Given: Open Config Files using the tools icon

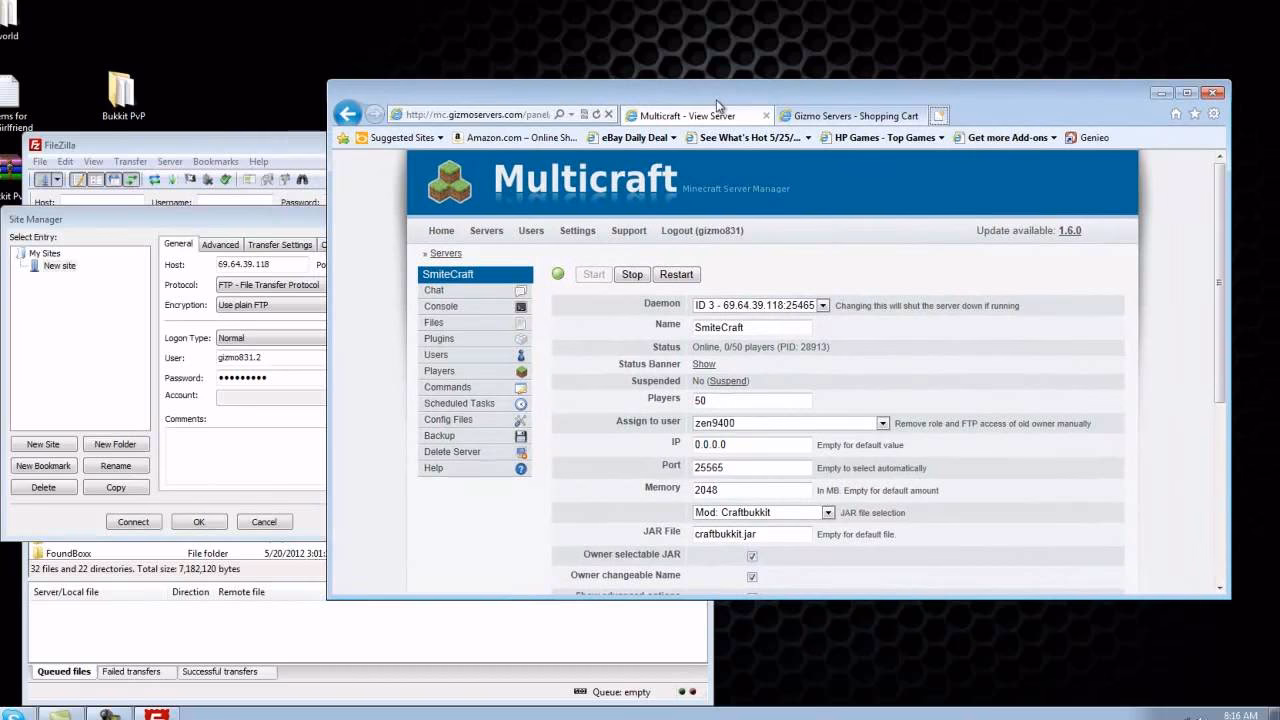Looking at the screenshot, I should coord(520,420).
